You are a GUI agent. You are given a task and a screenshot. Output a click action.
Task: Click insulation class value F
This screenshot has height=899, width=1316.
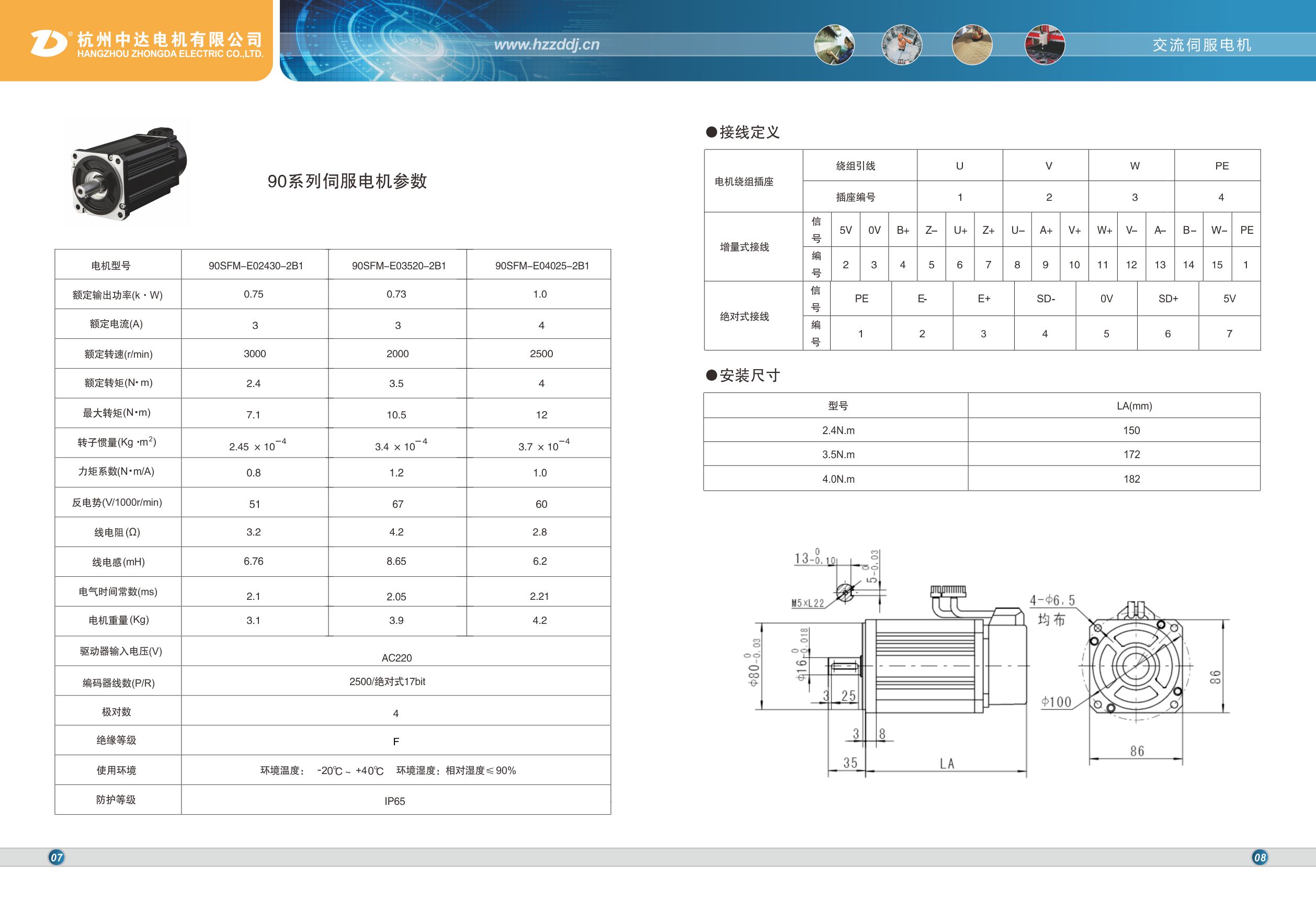point(396,741)
